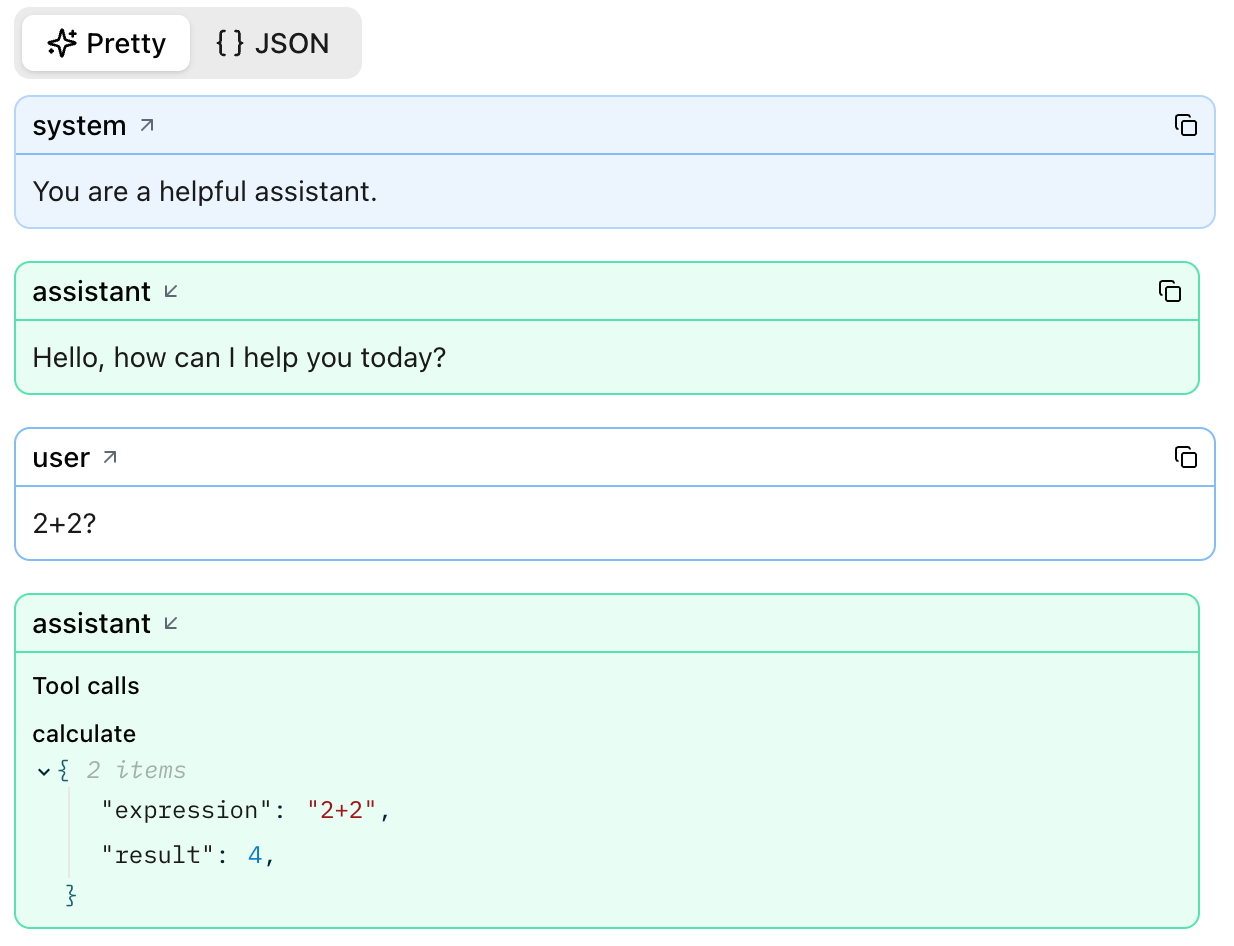Select the Pretty view tab
The width and height of the screenshot is (1234, 946).
click(105, 43)
